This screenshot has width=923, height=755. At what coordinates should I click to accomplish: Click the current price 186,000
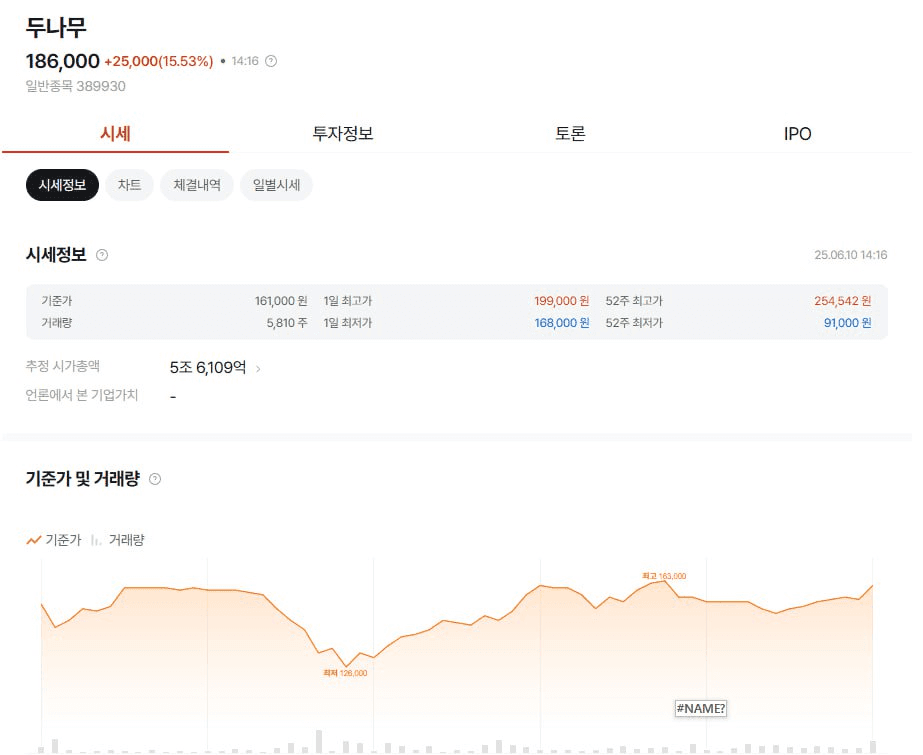click(x=63, y=61)
